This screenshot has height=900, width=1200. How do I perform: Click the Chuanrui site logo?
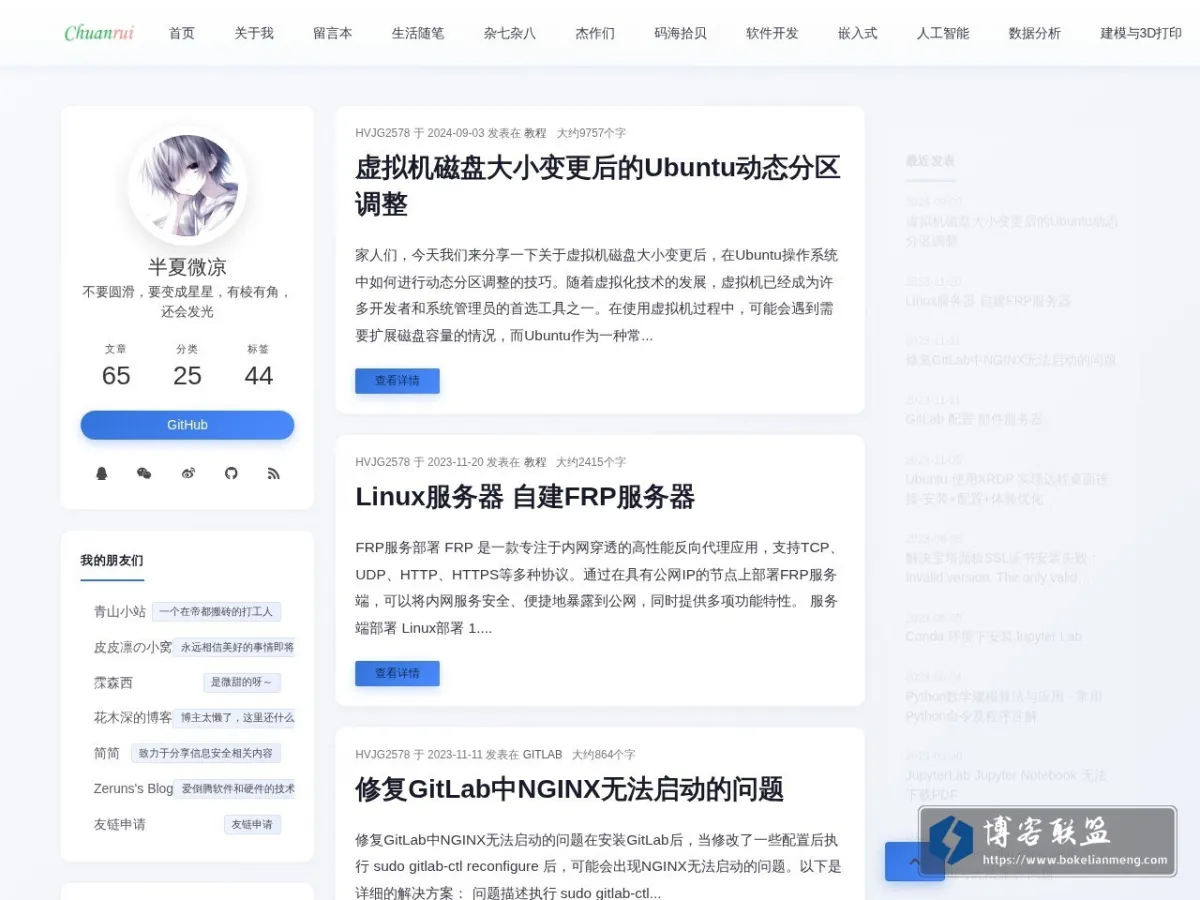pyautogui.click(x=99, y=33)
